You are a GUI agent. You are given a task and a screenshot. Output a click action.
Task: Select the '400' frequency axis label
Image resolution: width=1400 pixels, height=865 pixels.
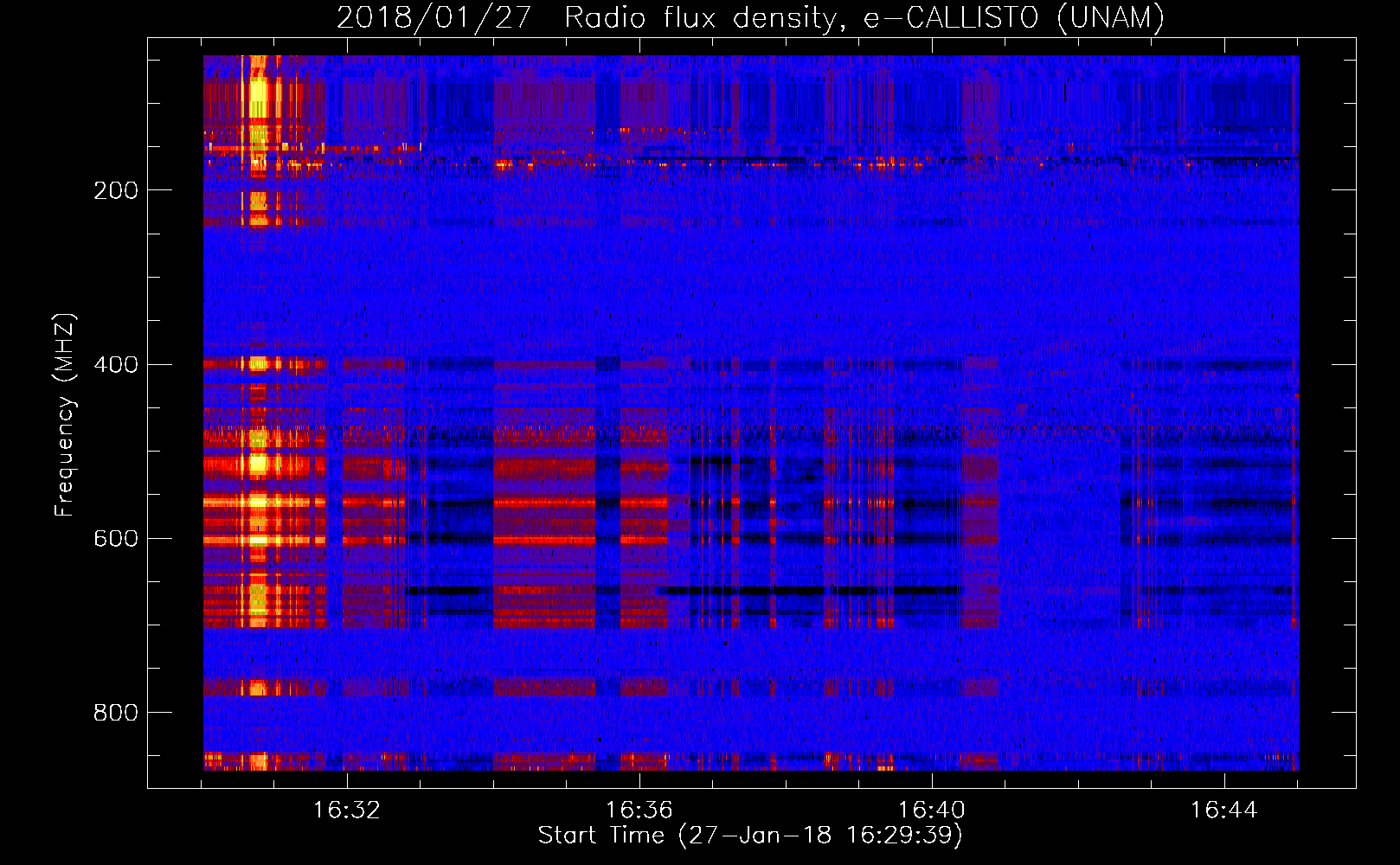pos(116,364)
